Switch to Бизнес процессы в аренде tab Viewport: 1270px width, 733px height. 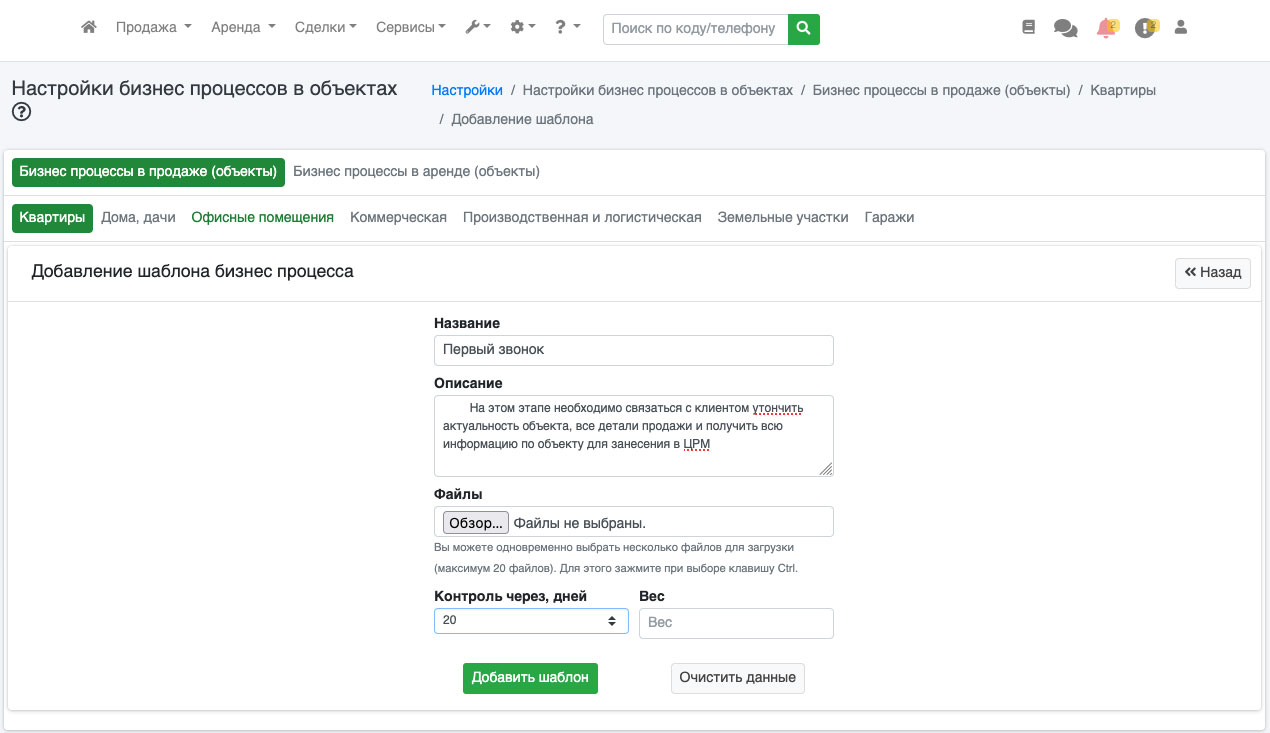pos(416,171)
